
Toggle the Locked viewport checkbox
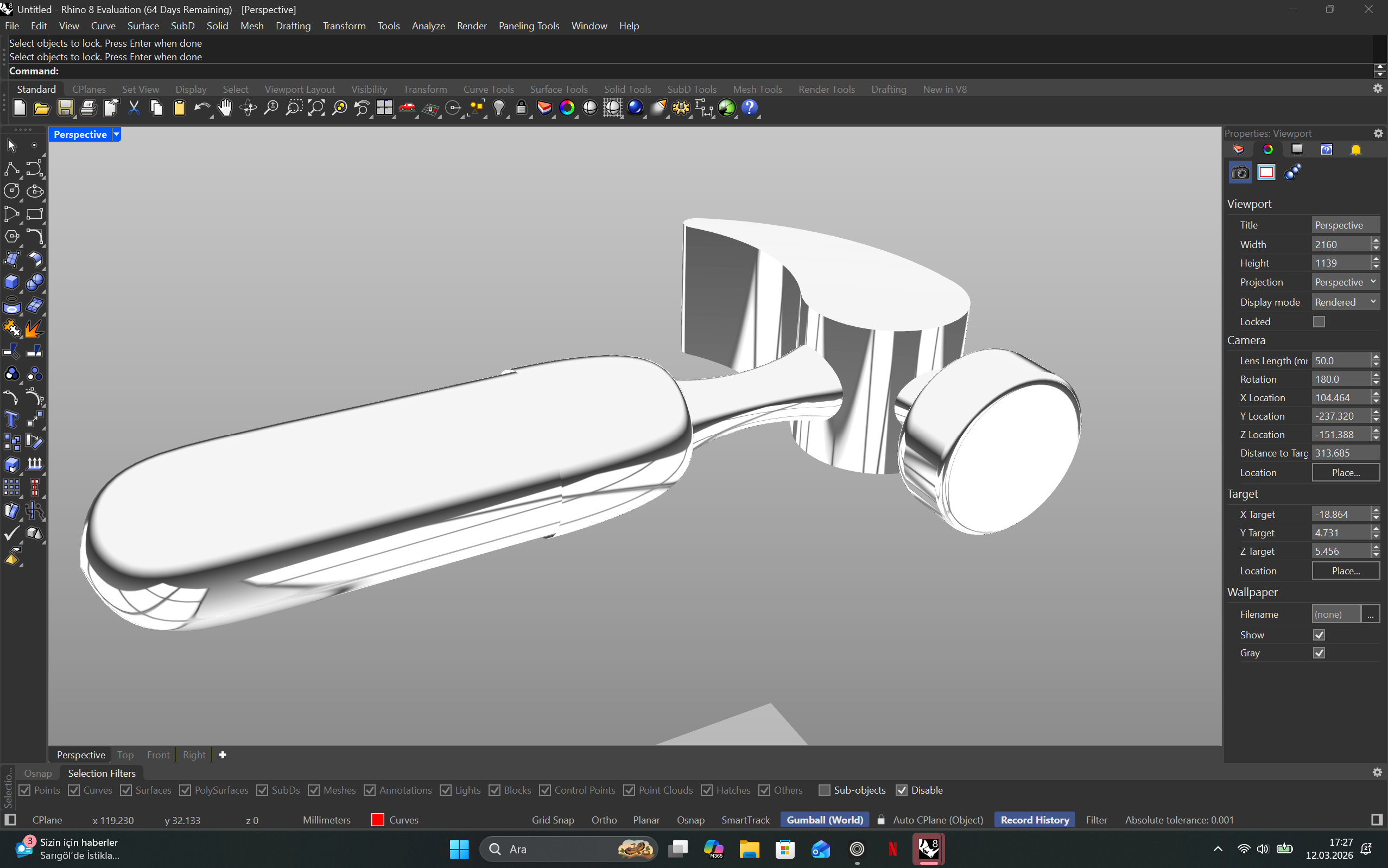pyautogui.click(x=1319, y=321)
